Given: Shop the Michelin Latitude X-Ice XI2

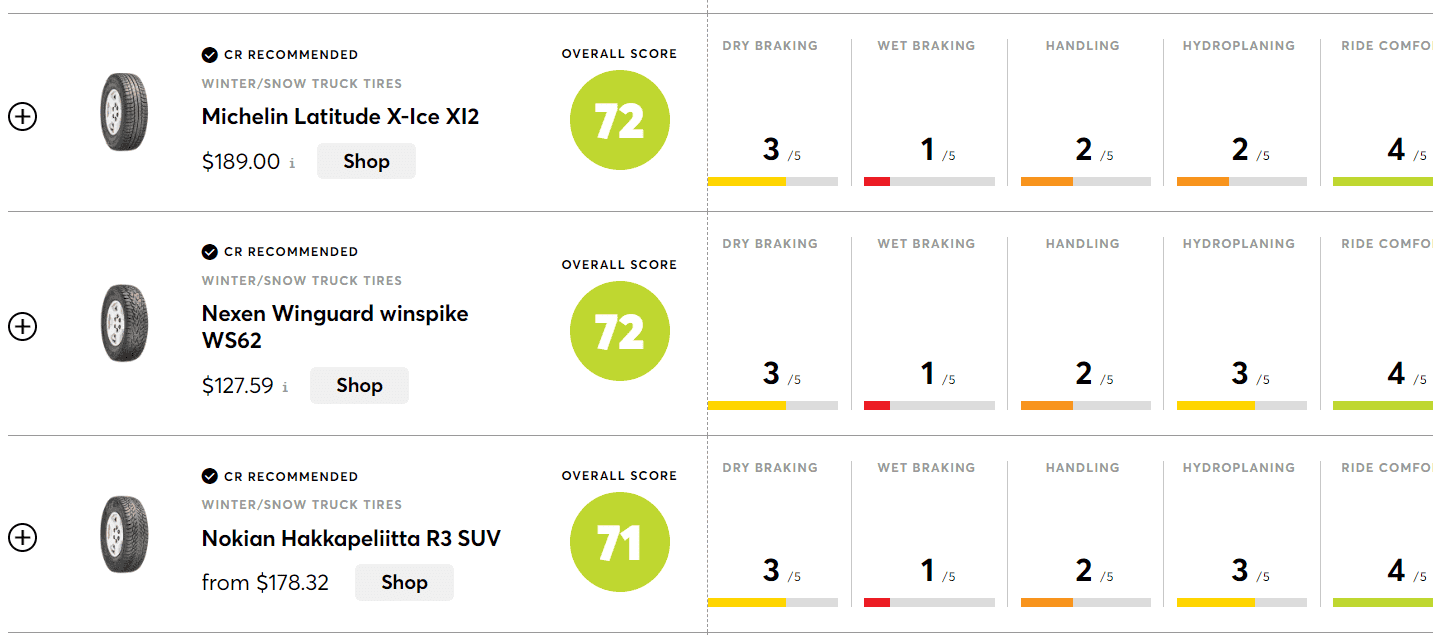Looking at the screenshot, I should click(366, 161).
